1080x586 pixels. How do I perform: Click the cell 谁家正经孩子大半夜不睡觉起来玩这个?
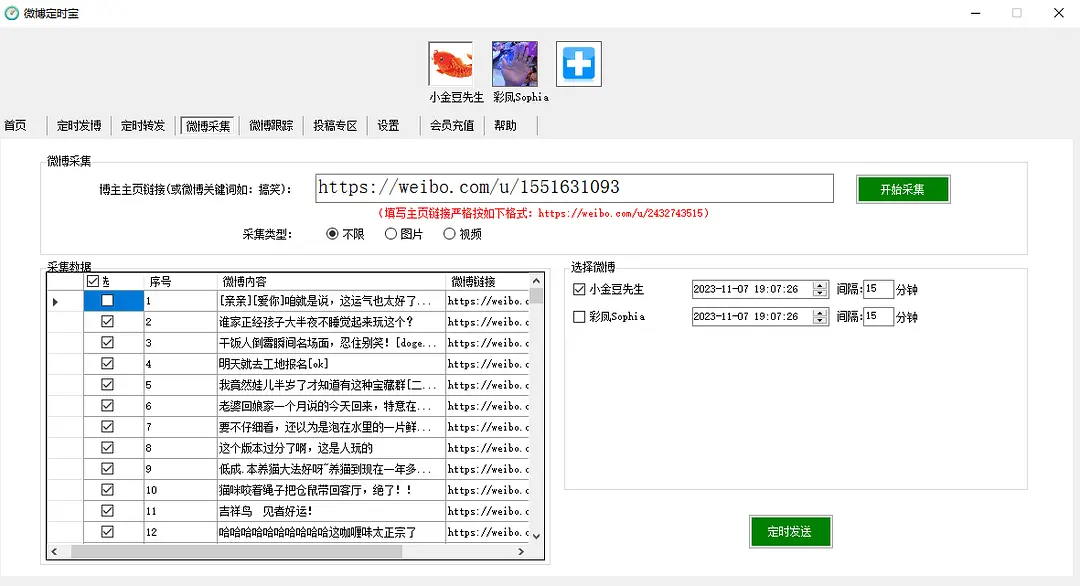point(331,322)
